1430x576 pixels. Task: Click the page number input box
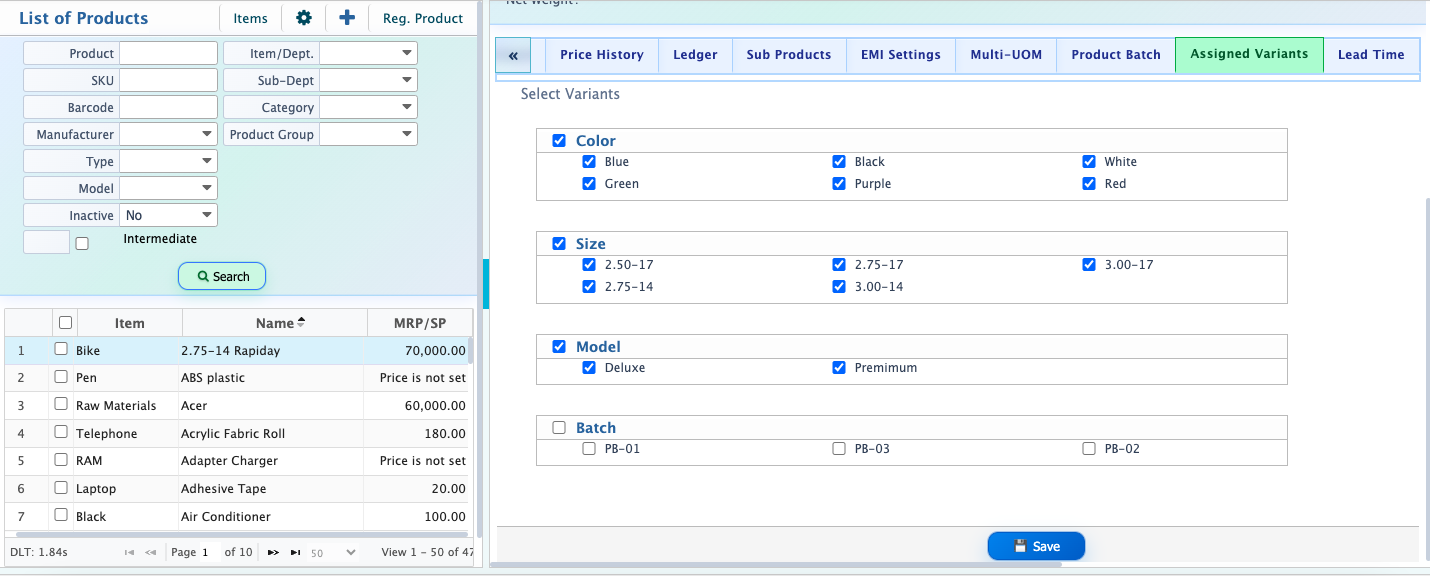(x=209, y=552)
